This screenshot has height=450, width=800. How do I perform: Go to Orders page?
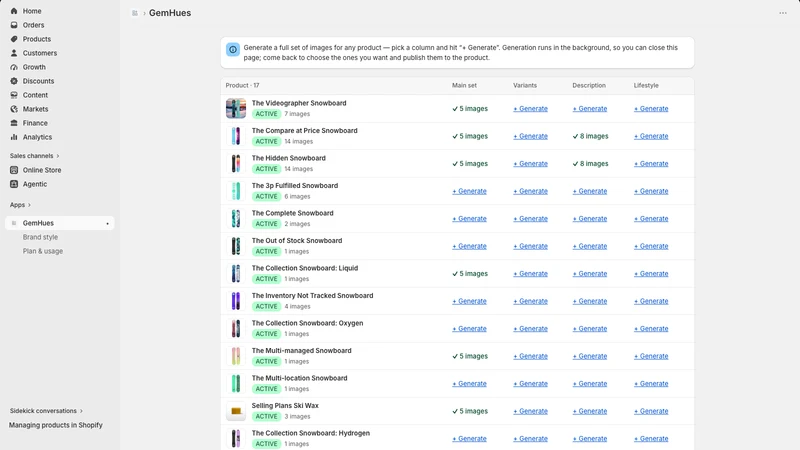point(33,25)
